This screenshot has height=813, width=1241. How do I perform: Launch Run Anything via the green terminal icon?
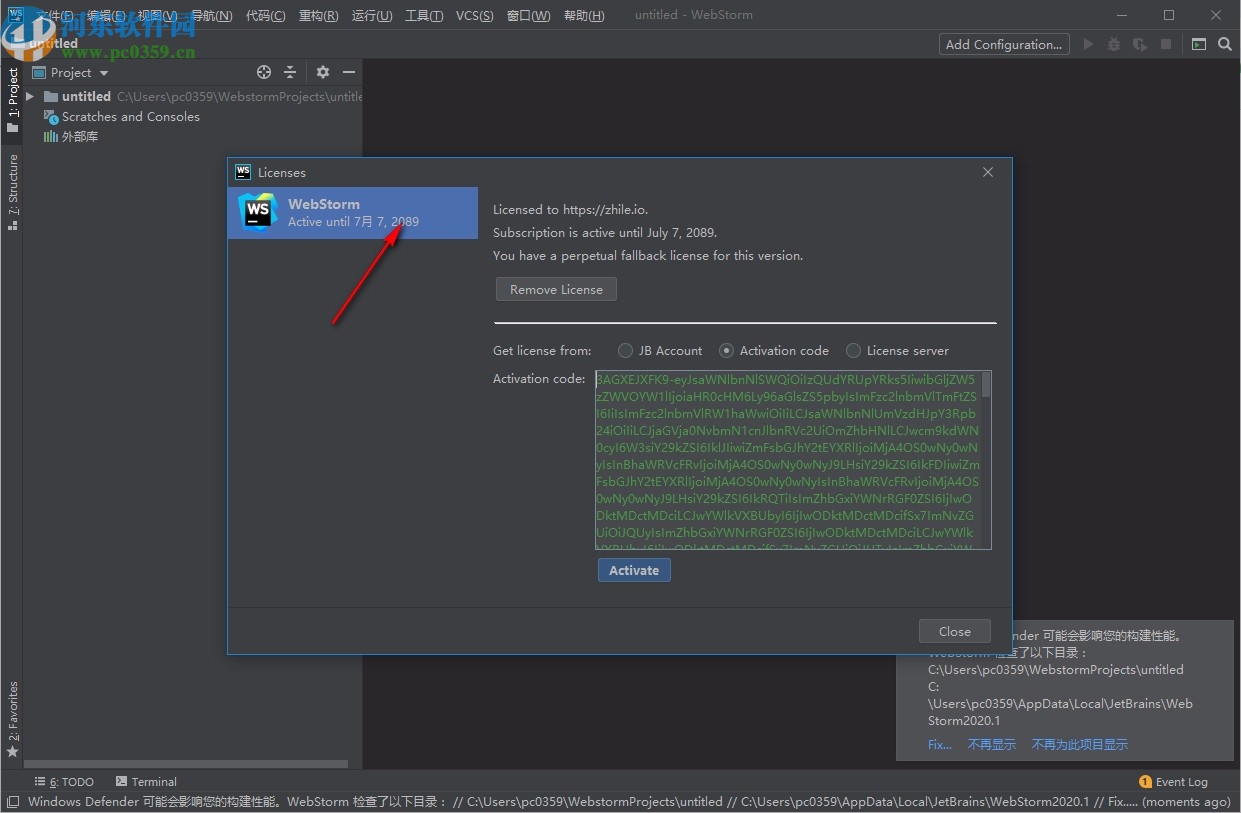1198,44
